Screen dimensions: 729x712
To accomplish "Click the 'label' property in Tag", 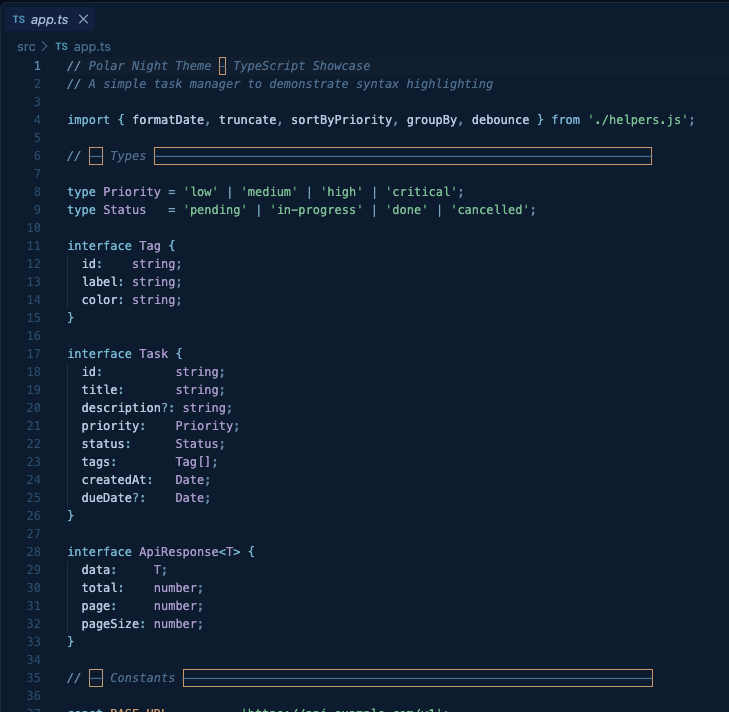I will (x=99, y=282).
